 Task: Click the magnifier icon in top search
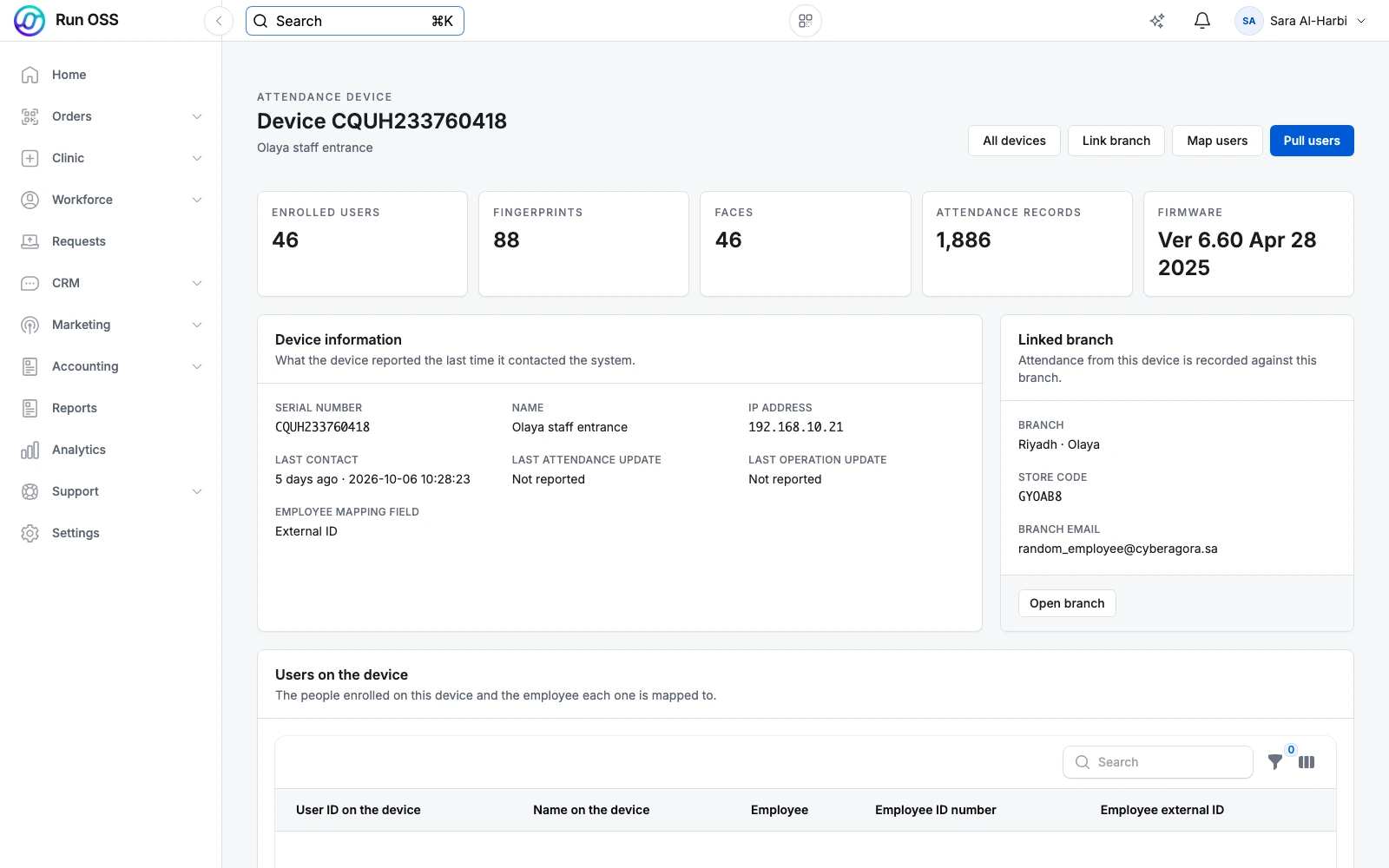tap(260, 21)
